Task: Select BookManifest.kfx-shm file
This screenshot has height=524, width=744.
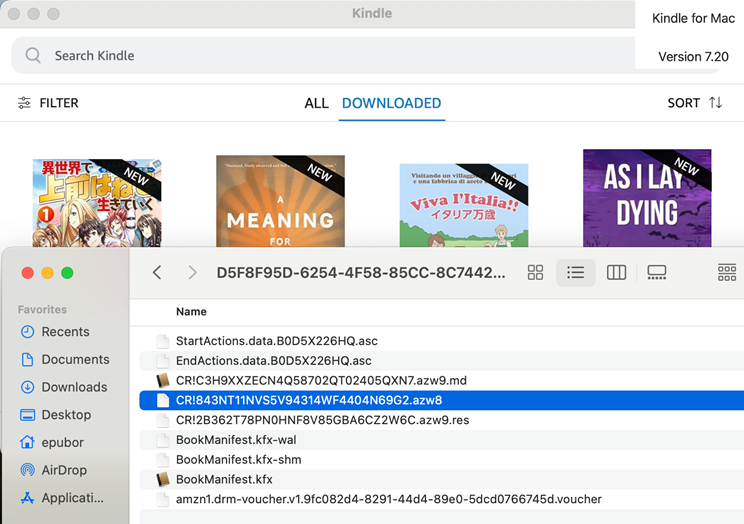Action: tap(442, 459)
